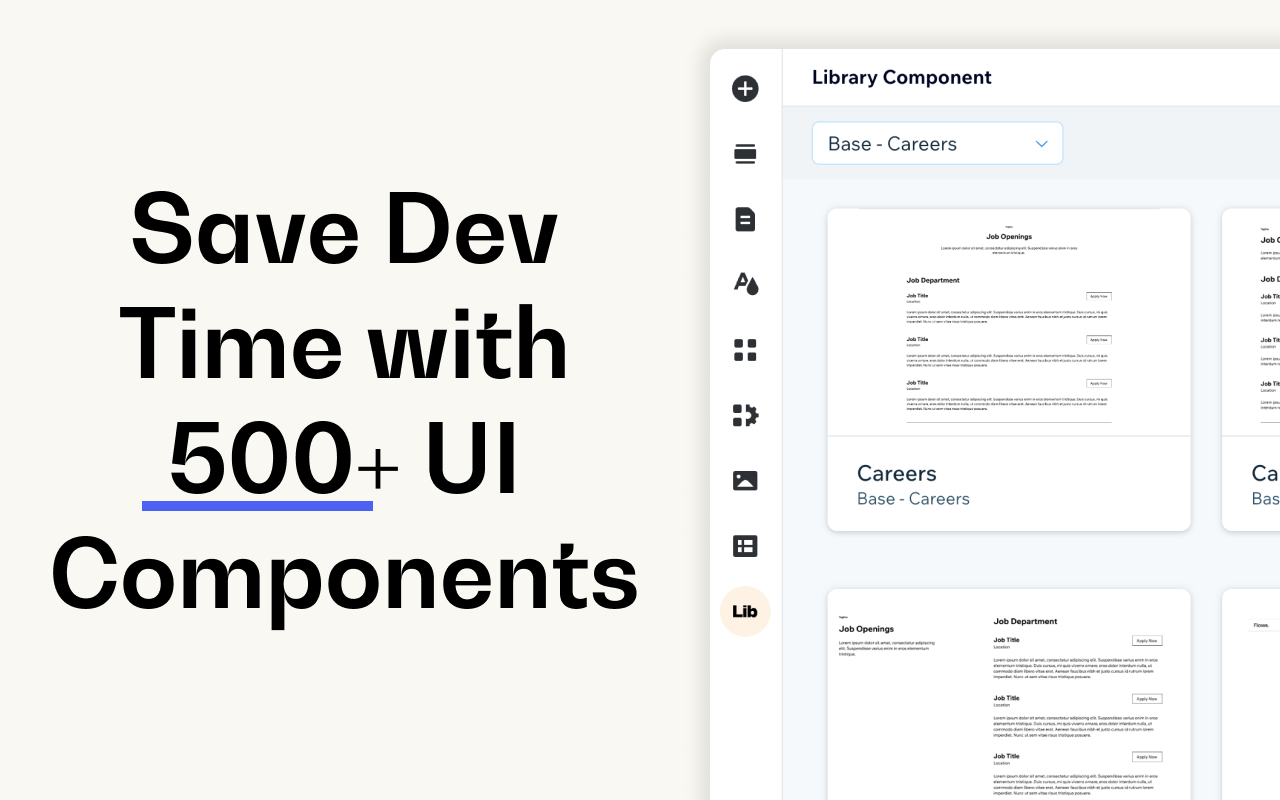Screen dimensions: 1280x800
Task: Click the chevron beside Base - Careers
Action: pyautogui.click(x=1041, y=143)
